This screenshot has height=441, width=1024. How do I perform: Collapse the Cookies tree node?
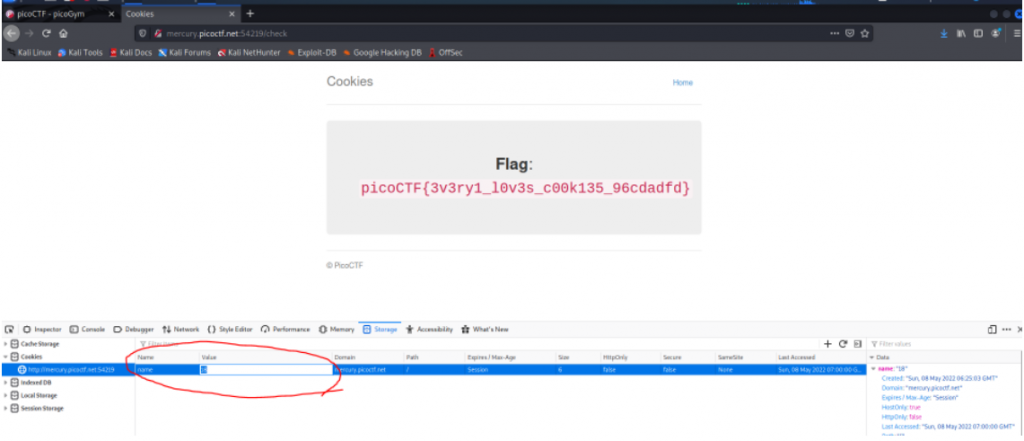[6, 357]
